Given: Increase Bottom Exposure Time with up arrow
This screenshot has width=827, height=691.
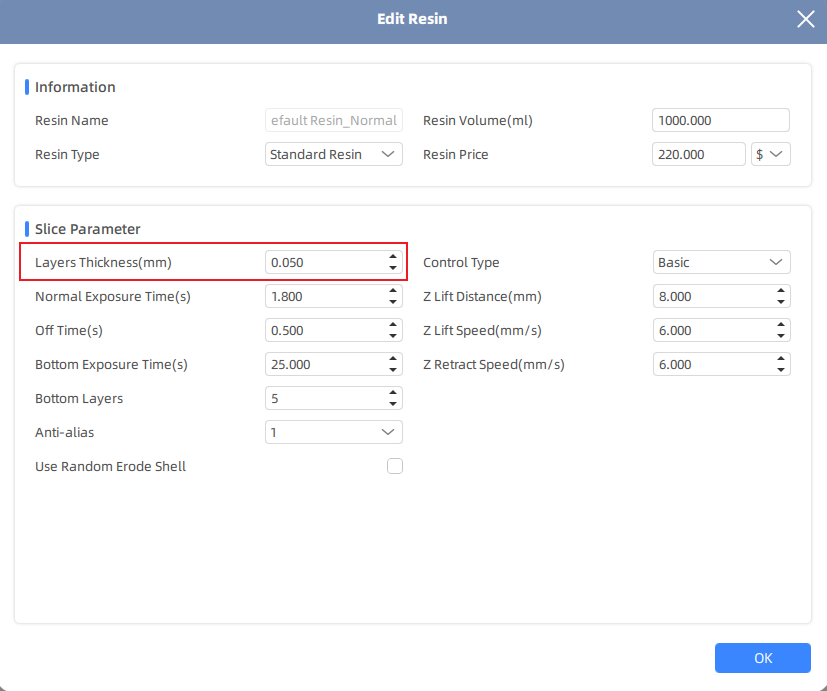Looking at the screenshot, I should [393, 358].
